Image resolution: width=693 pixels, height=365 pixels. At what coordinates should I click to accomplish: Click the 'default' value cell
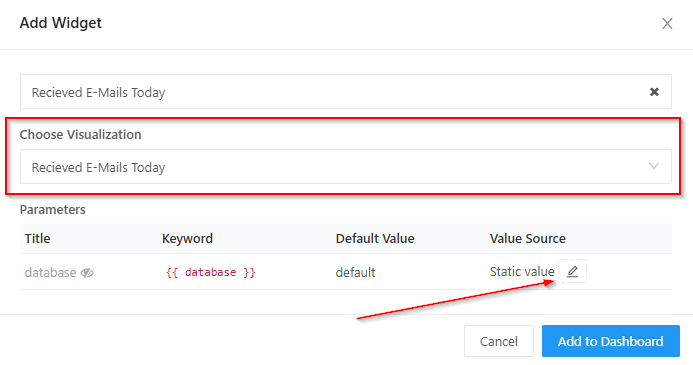pos(355,272)
